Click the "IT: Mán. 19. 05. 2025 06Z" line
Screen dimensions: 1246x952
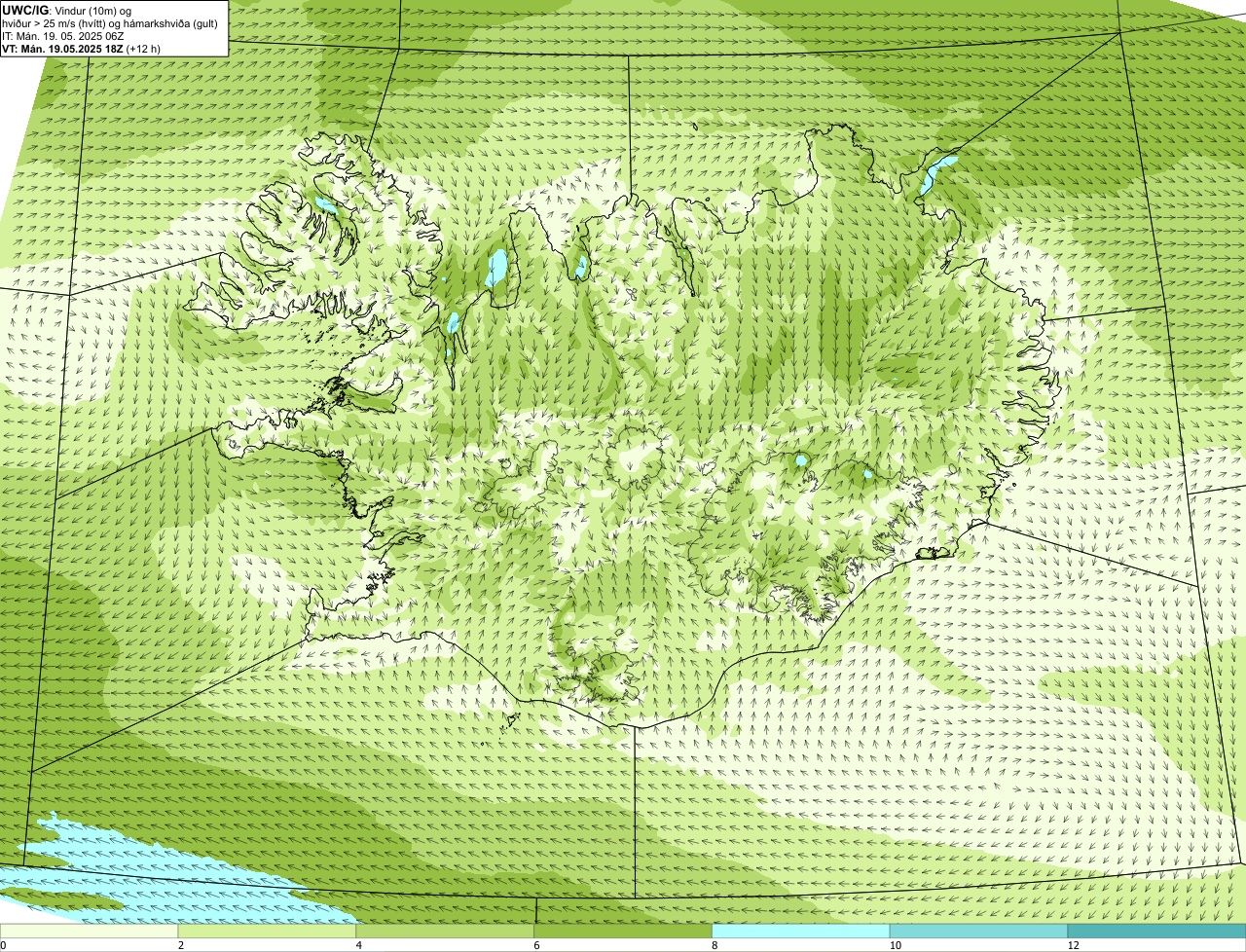[x=63, y=35]
